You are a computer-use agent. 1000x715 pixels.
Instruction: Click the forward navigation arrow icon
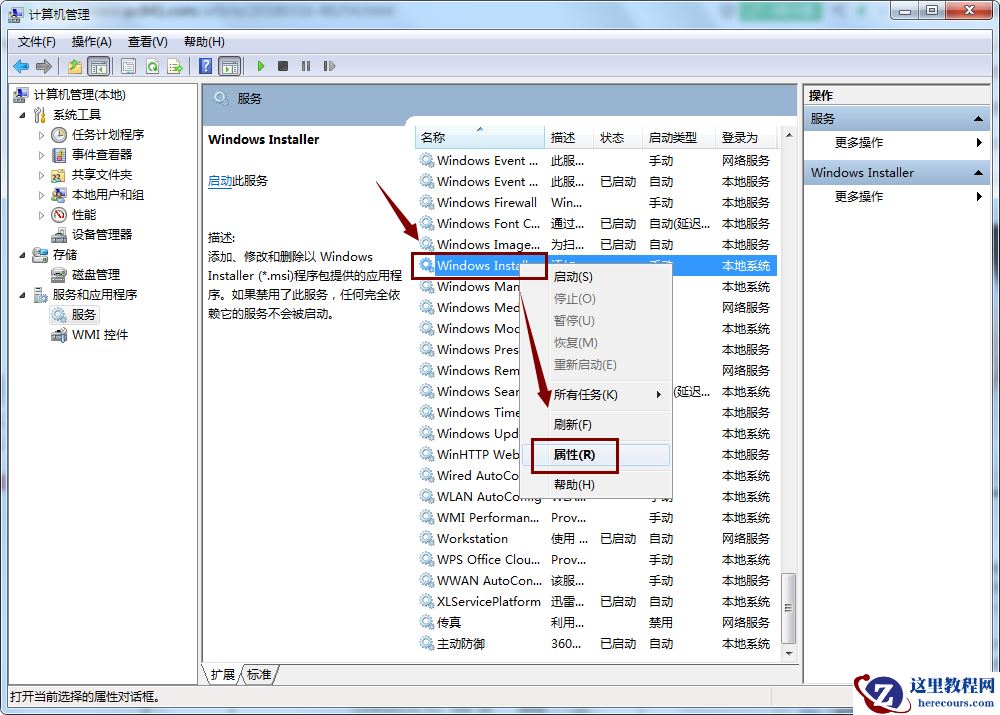(x=44, y=66)
